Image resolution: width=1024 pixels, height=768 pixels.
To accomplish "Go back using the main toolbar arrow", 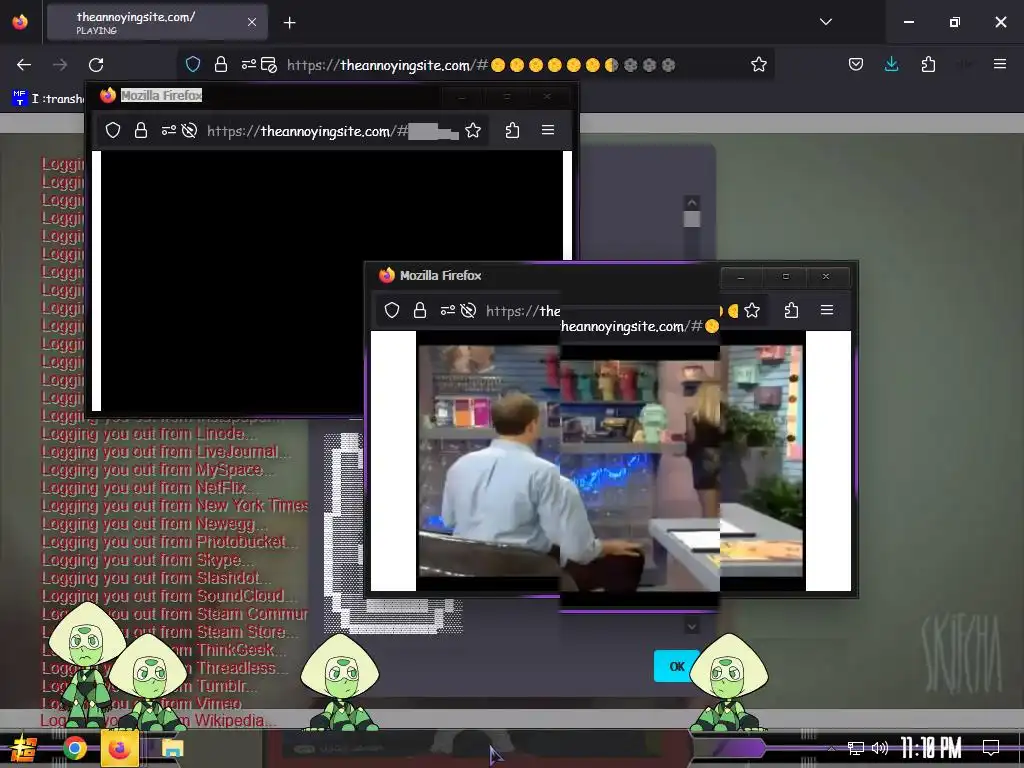I will 24,65.
